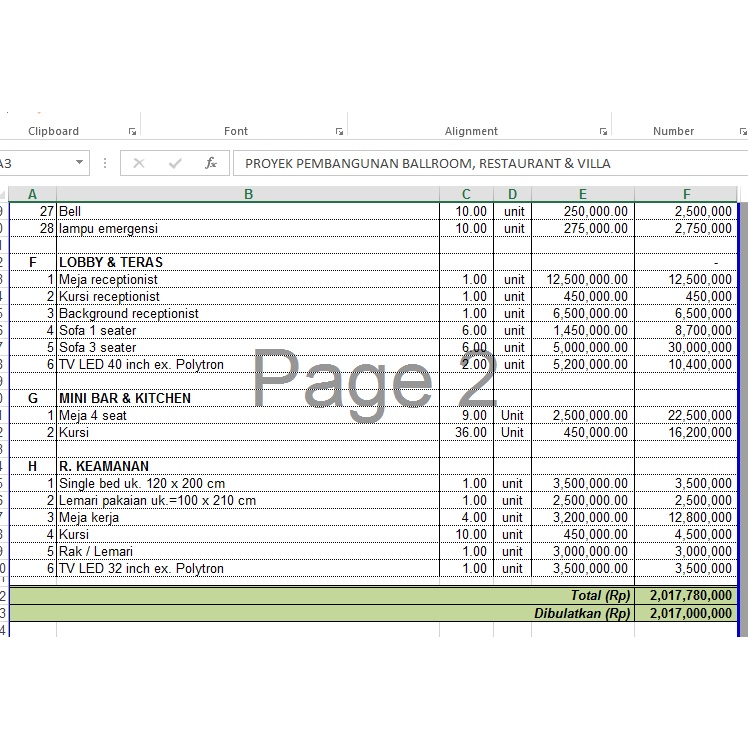This screenshot has height=748, width=748.
Task: Open the Alignment dialog launcher
Action: coord(603,132)
